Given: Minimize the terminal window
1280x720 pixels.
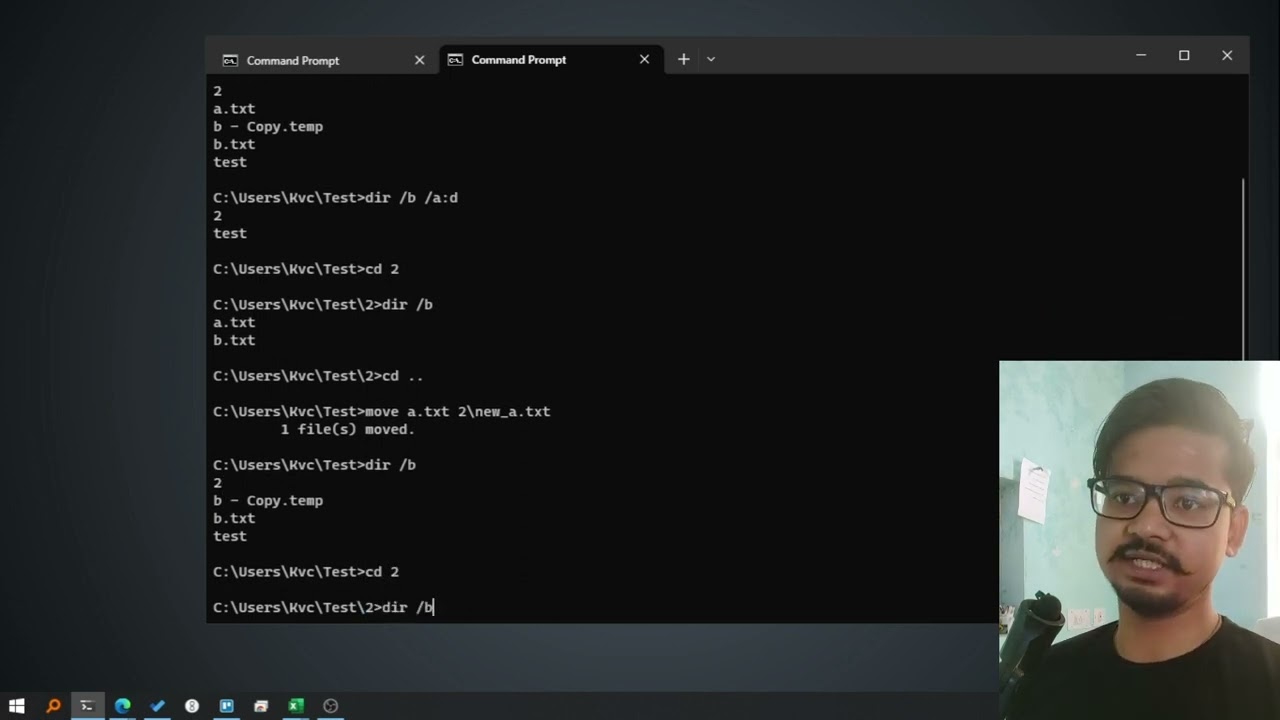Looking at the screenshot, I should [x=1141, y=56].
